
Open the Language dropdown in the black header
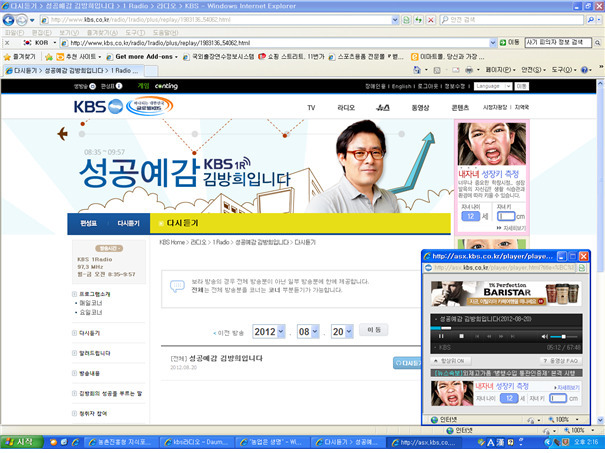(x=493, y=86)
